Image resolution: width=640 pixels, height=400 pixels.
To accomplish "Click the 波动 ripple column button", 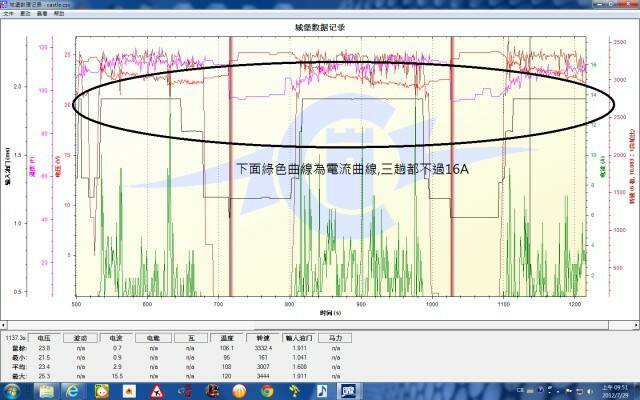I will coord(80,339).
